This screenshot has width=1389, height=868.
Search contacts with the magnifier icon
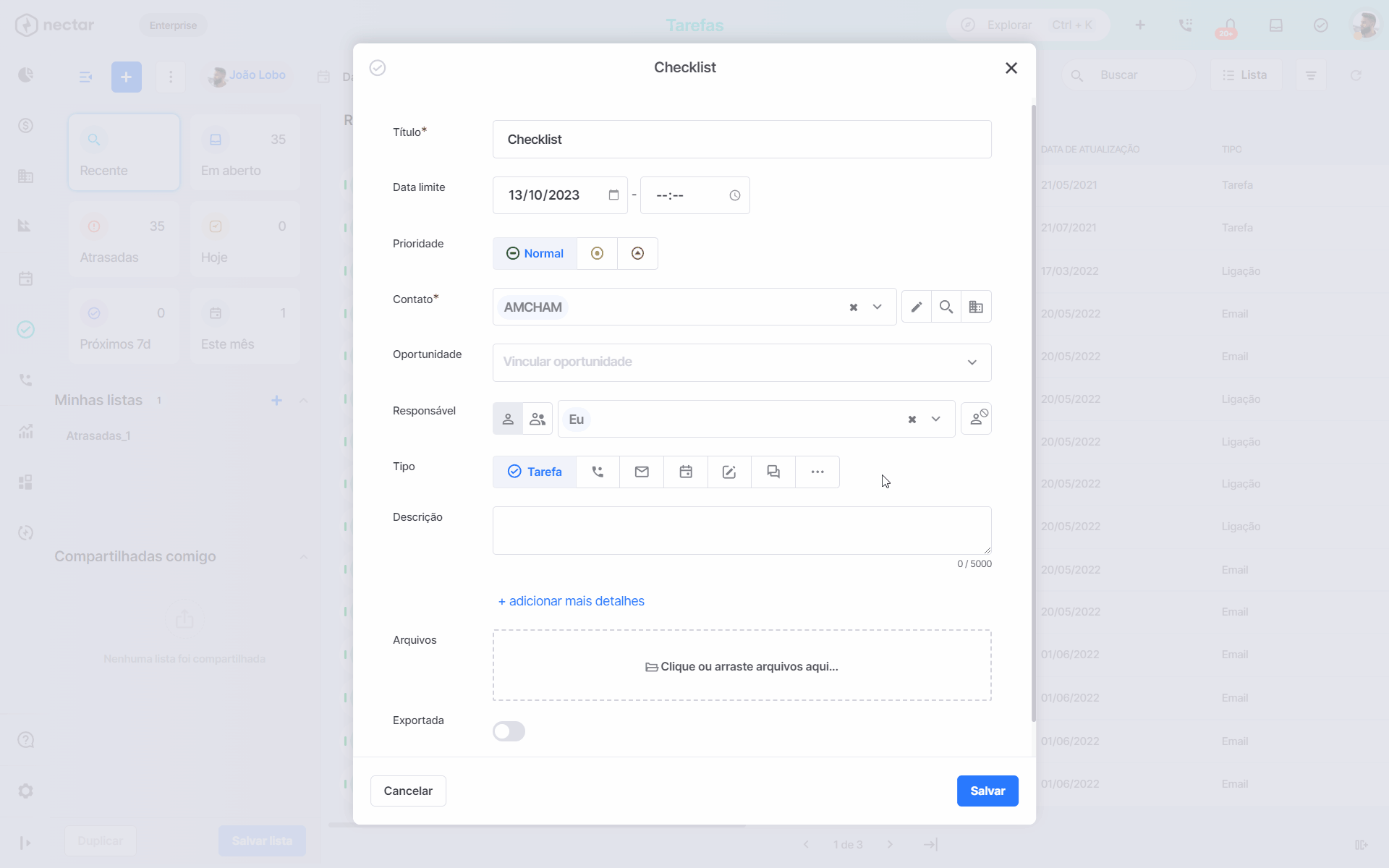click(946, 307)
